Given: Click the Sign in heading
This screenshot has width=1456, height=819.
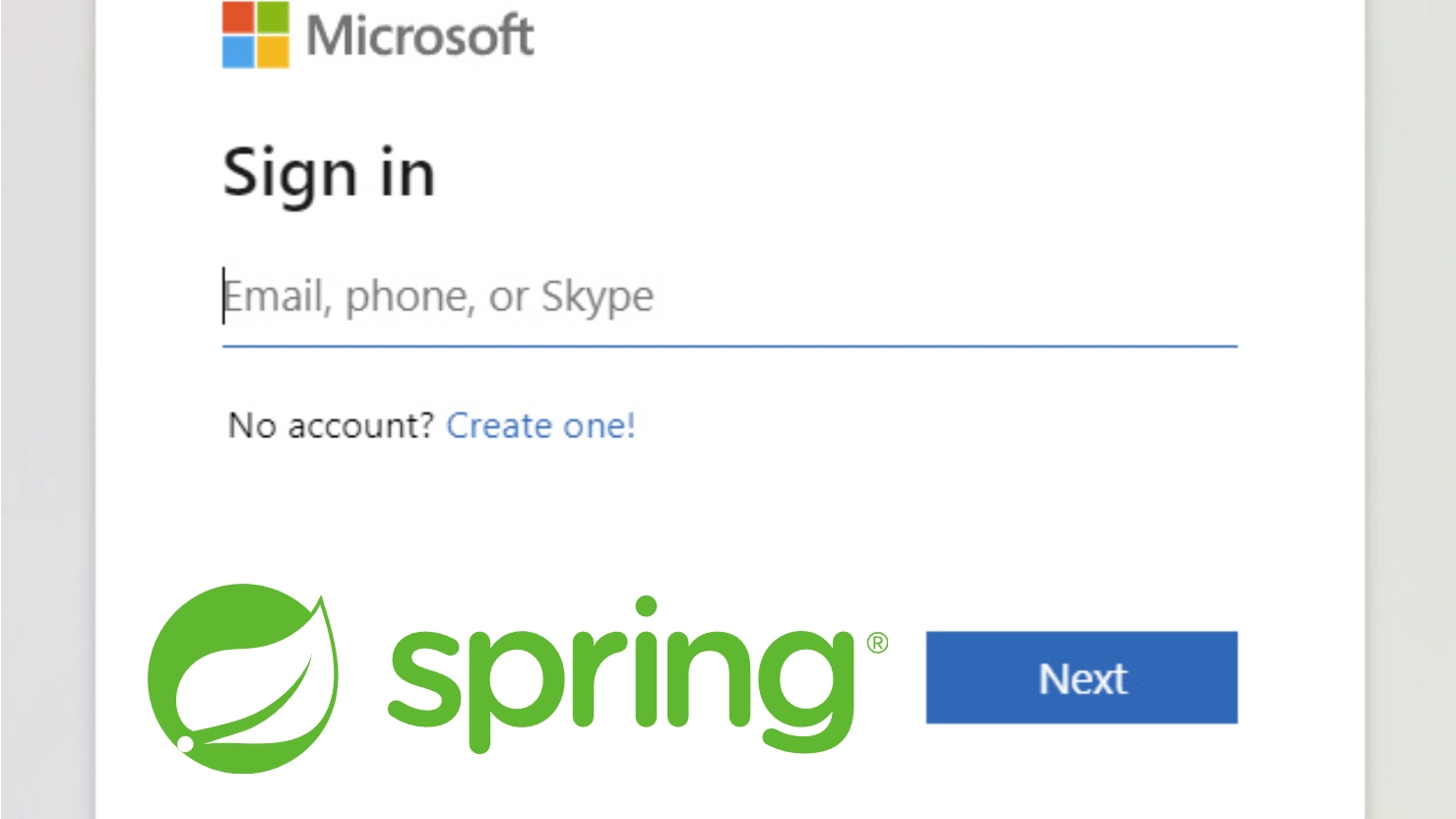Looking at the screenshot, I should click(x=329, y=174).
